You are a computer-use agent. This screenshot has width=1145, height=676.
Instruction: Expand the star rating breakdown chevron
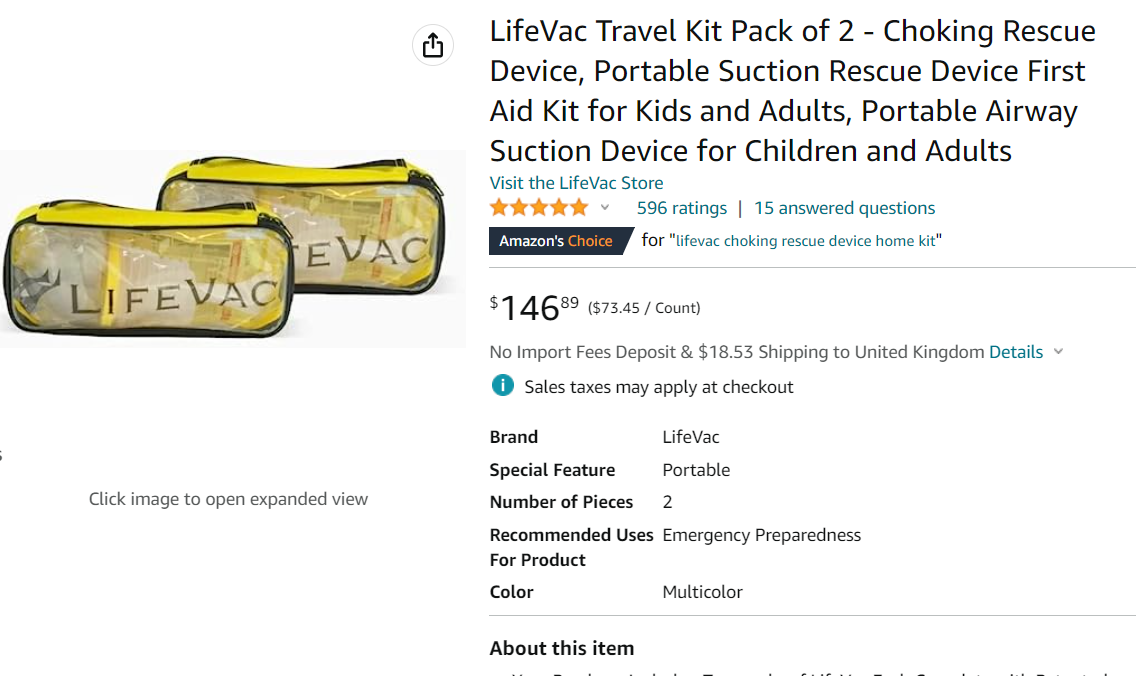pyautogui.click(x=605, y=208)
